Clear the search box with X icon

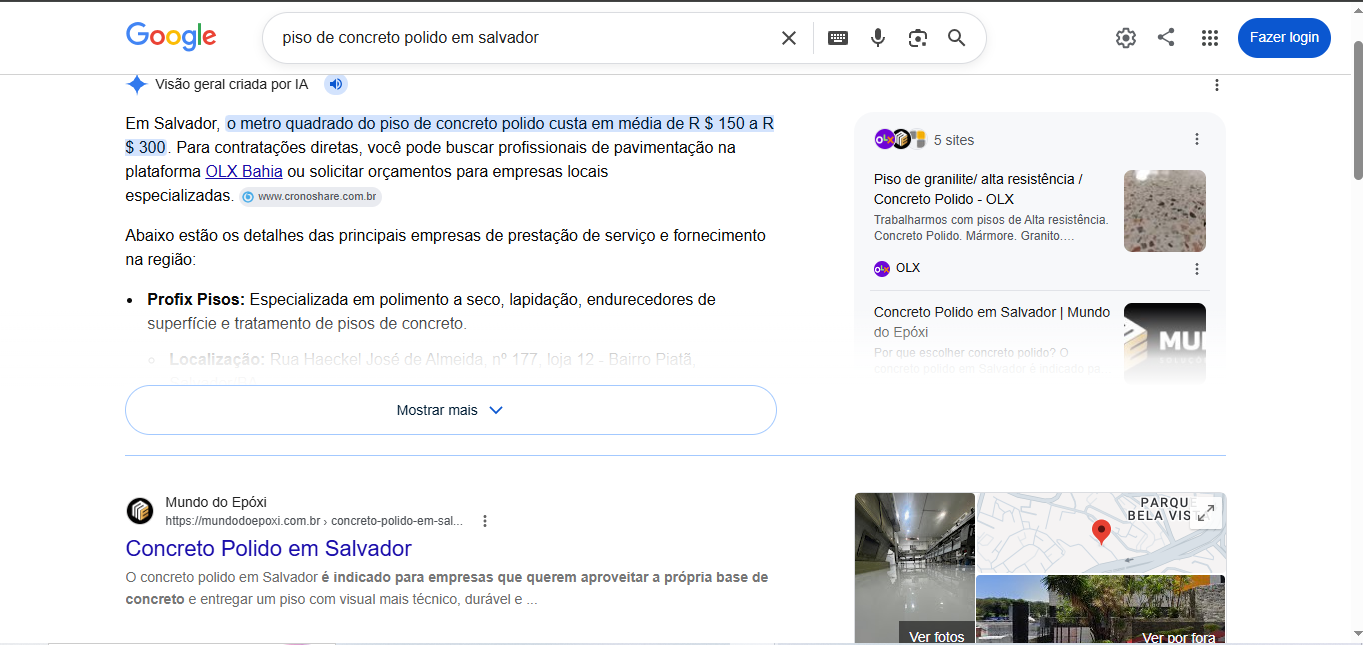tap(789, 38)
